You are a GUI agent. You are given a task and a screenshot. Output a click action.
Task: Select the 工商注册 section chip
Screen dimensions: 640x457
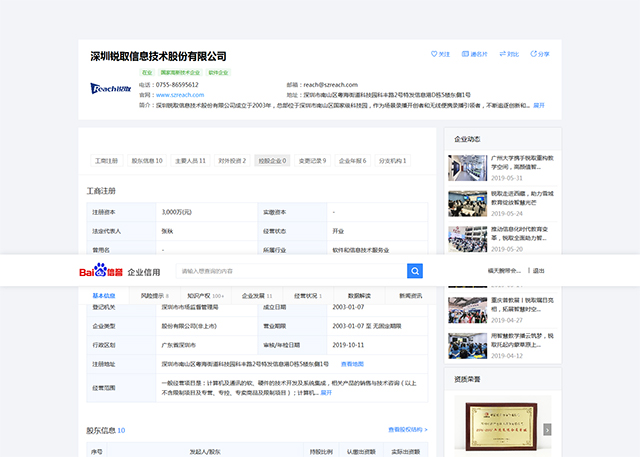107,161
